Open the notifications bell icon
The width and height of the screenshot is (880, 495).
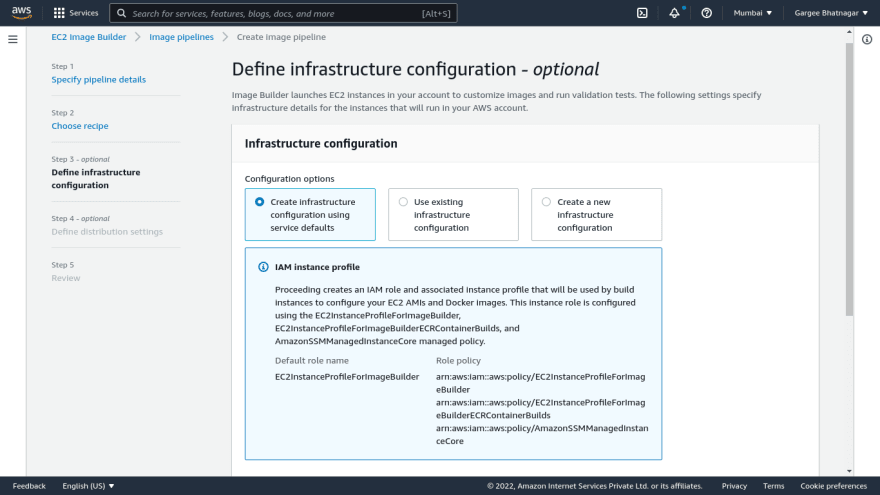tap(674, 13)
